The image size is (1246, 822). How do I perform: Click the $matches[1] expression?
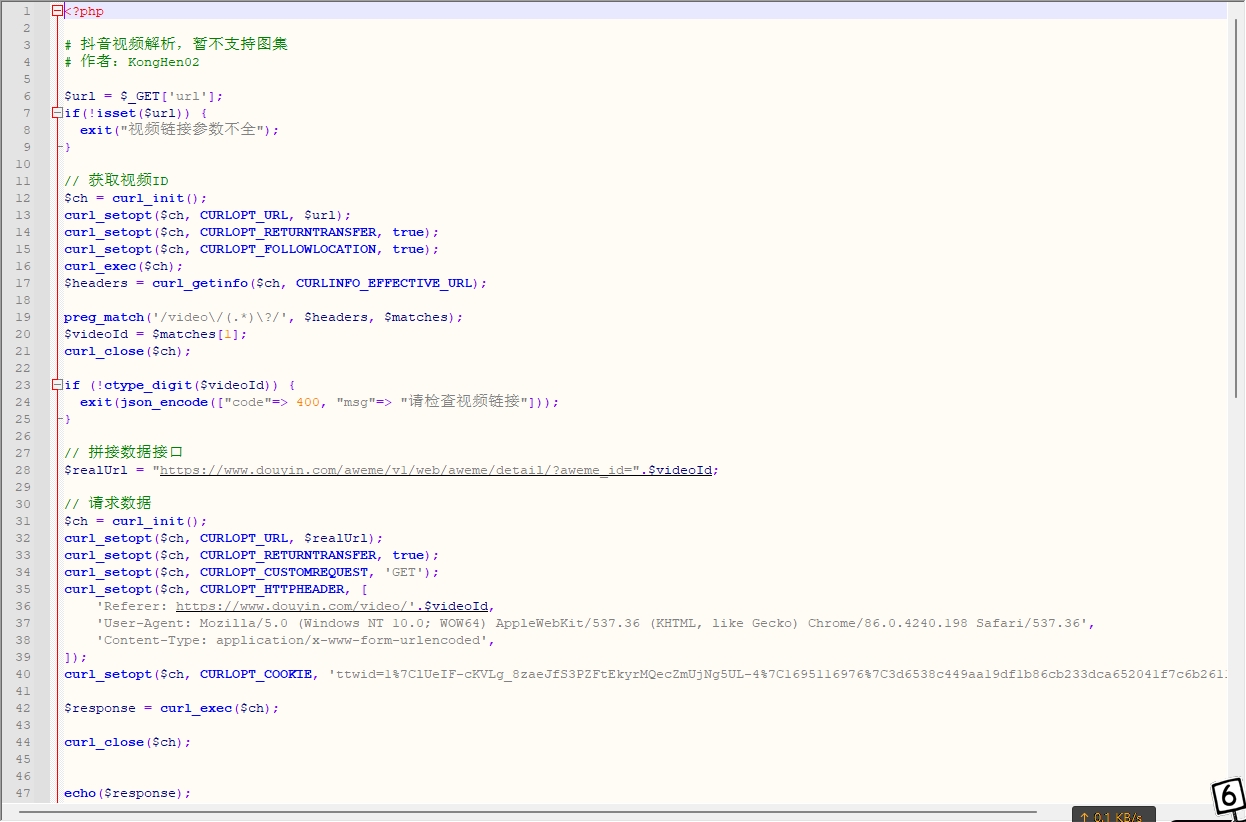pyautogui.click(x=196, y=334)
